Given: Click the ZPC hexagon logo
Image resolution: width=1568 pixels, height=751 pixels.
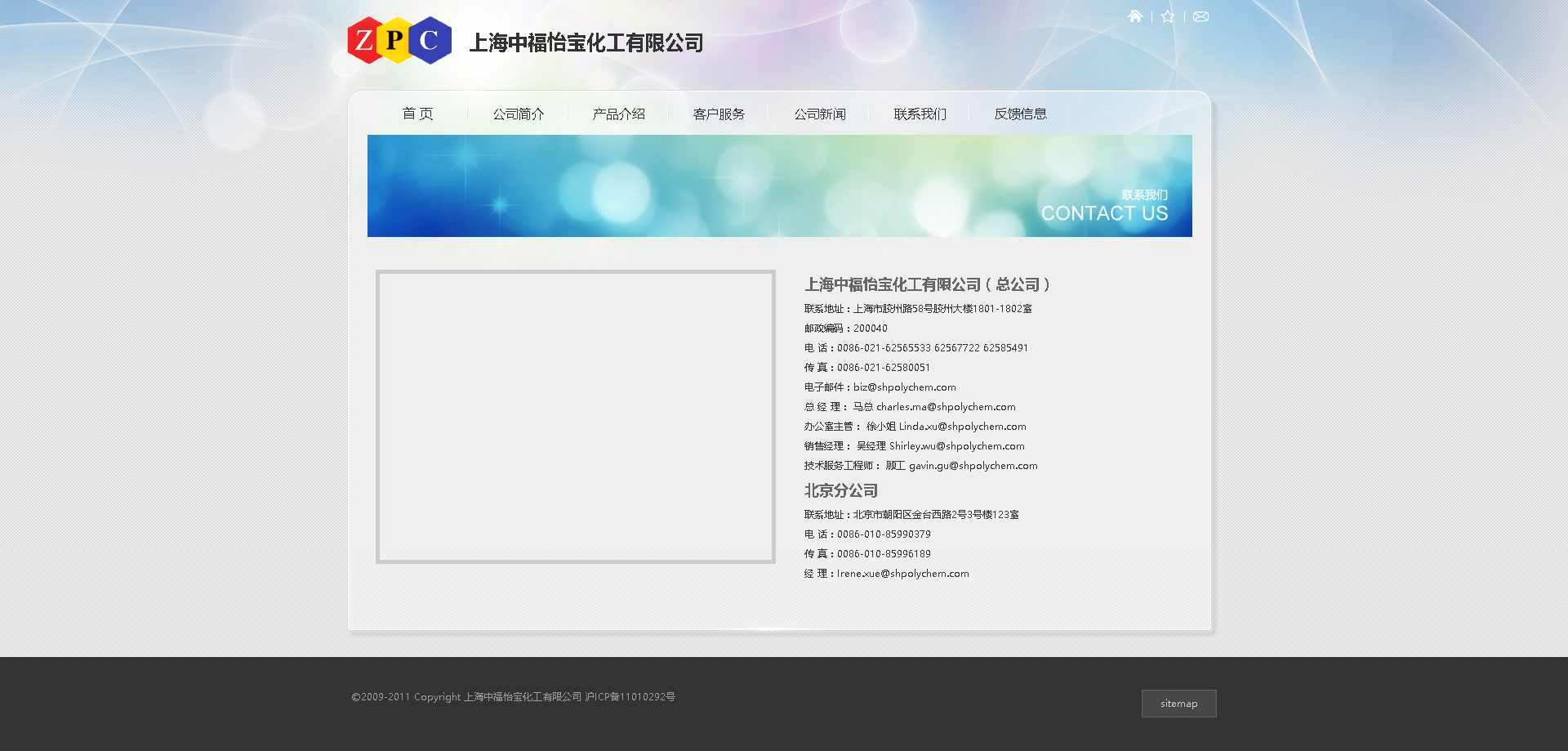Looking at the screenshot, I should click(x=399, y=40).
